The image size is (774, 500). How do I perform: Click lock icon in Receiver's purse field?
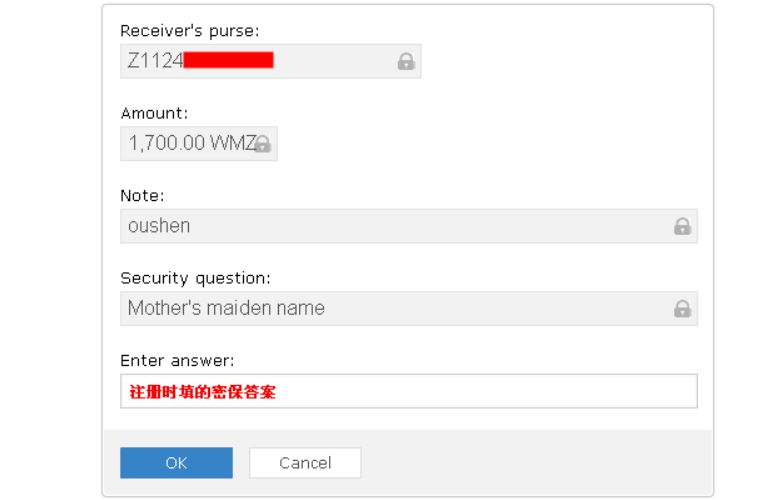pos(406,61)
